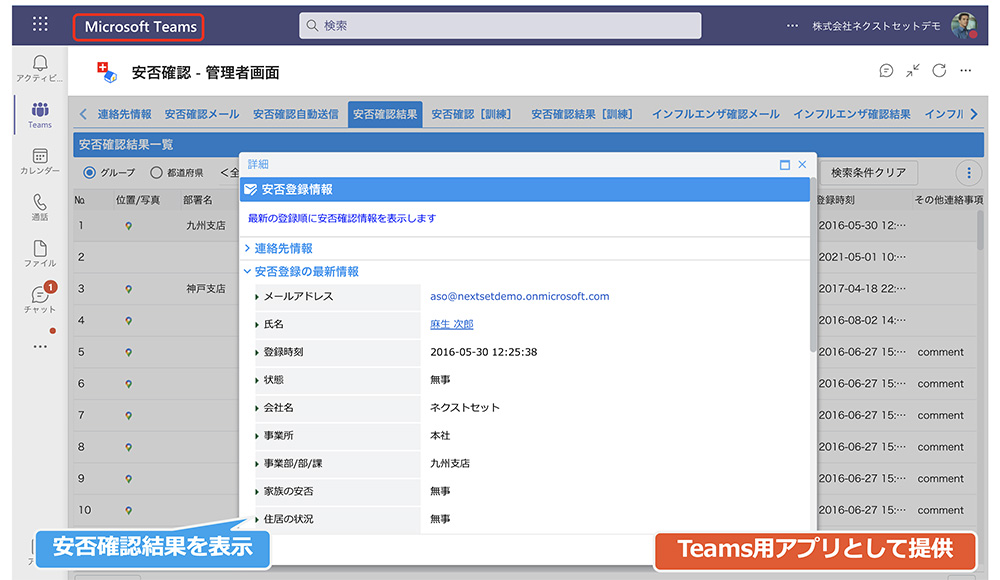The image size is (1000, 580).
Task: Click the 検索条件クリア button
Action: click(868, 172)
